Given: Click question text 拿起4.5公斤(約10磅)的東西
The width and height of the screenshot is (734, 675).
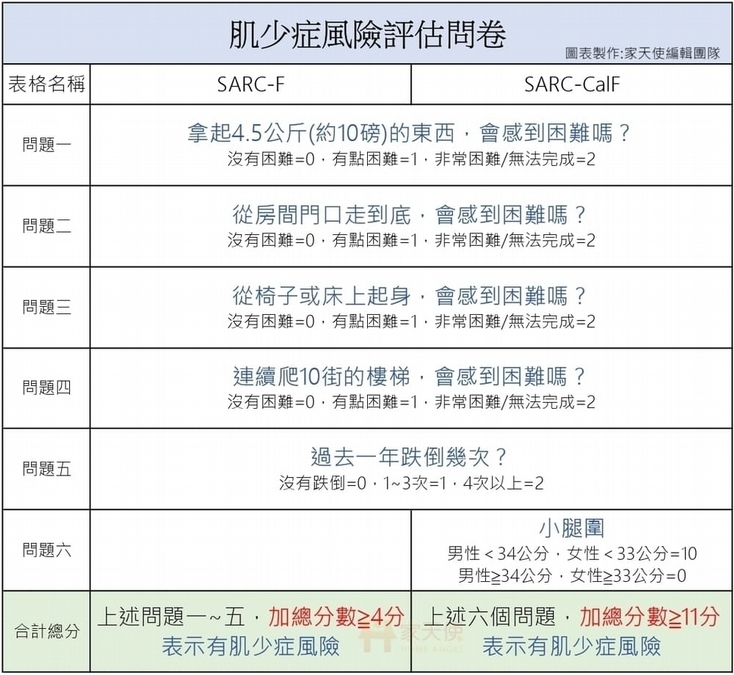Looking at the screenshot, I should pos(321,133).
